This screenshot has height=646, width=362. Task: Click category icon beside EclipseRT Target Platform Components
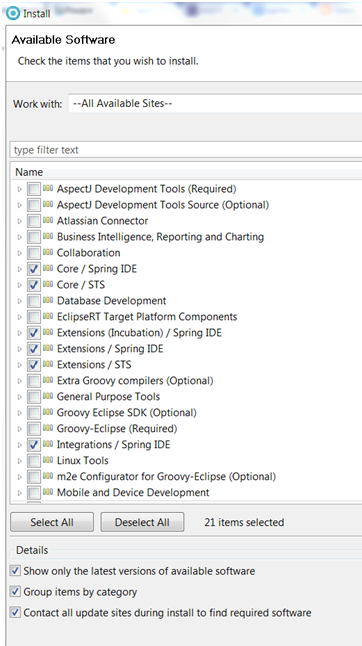pyautogui.click(x=48, y=317)
